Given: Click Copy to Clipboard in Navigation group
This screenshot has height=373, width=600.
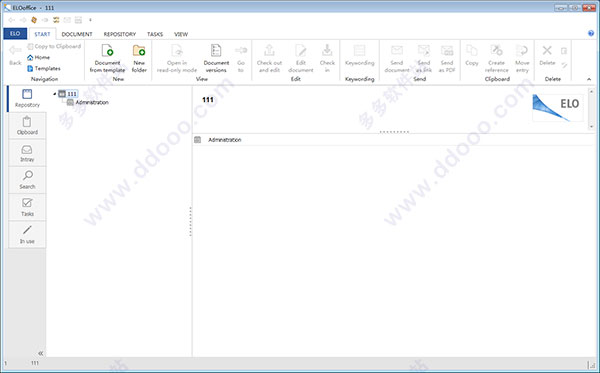Looking at the screenshot, I should coord(54,46).
